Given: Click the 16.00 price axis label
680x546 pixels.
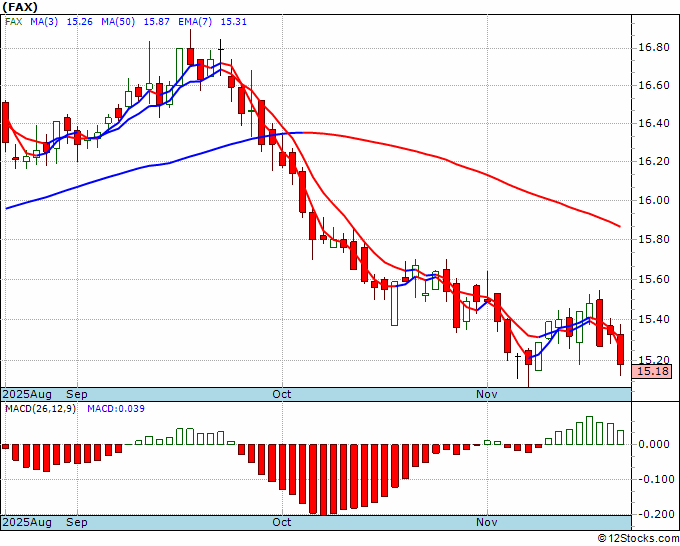Looking at the screenshot, I should tap(654, 200).
